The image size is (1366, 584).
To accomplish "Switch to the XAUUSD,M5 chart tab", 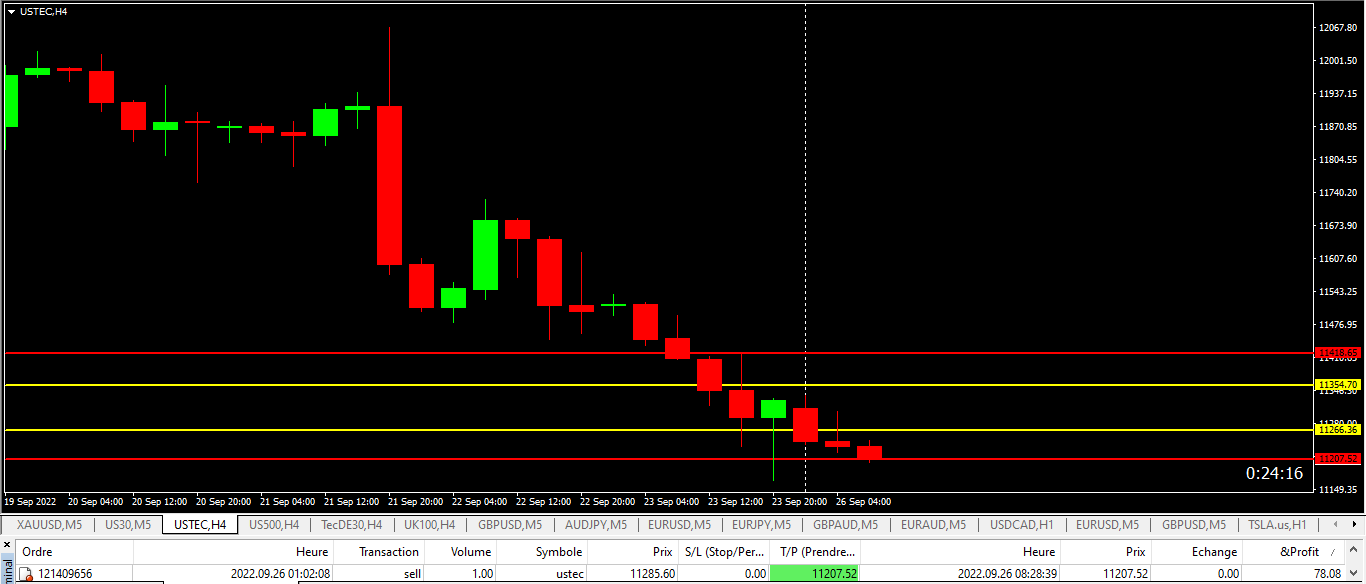I will pos(49,524).
